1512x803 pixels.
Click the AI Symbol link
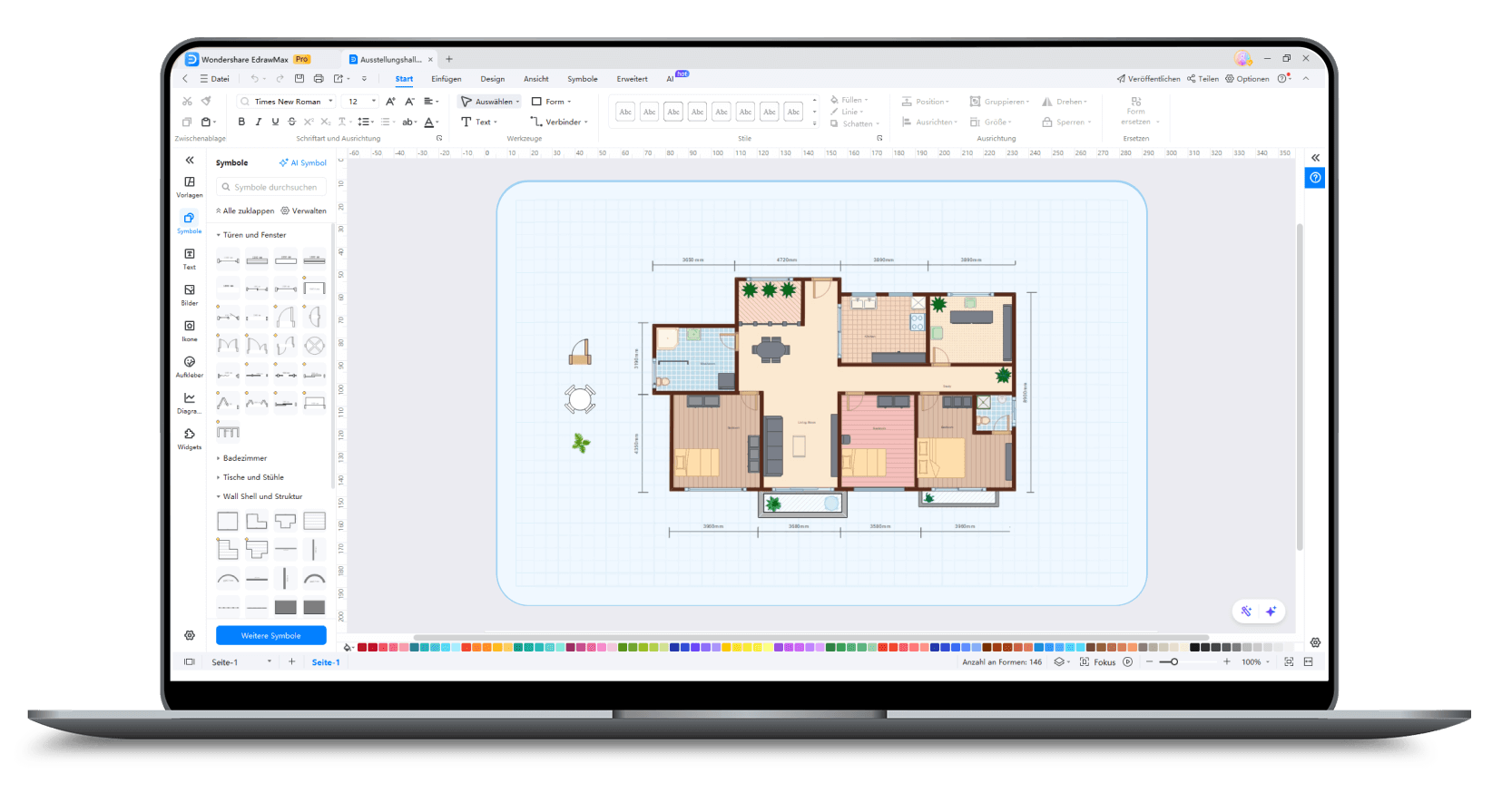303,163
